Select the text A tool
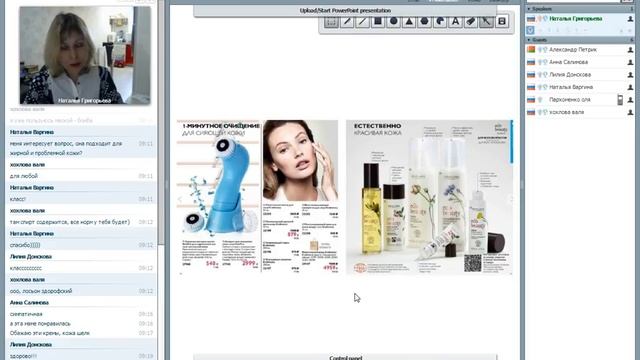The image size is (640, 360). pyautogui.click(x=456, y=21)
